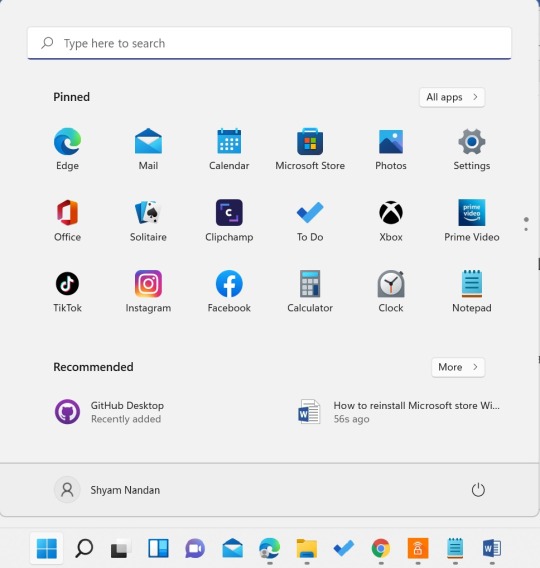Click the All apps button
Viewport: 540px width, 568px height.
[452, 97]
